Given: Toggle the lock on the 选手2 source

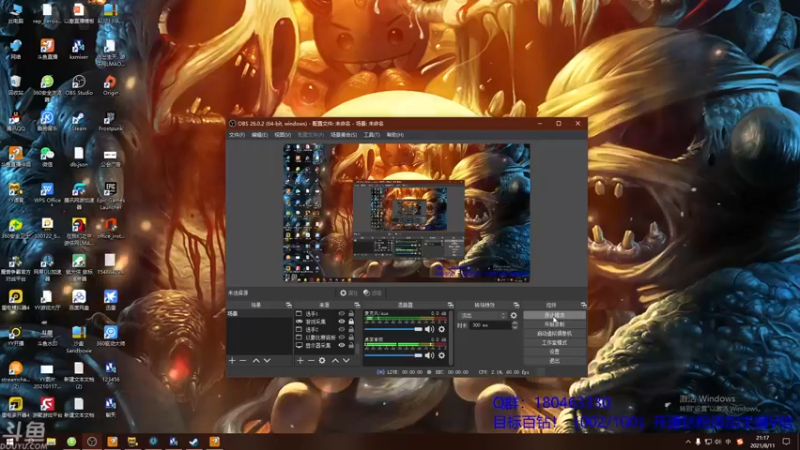Looking at the screenshot, I should [351, 330].
